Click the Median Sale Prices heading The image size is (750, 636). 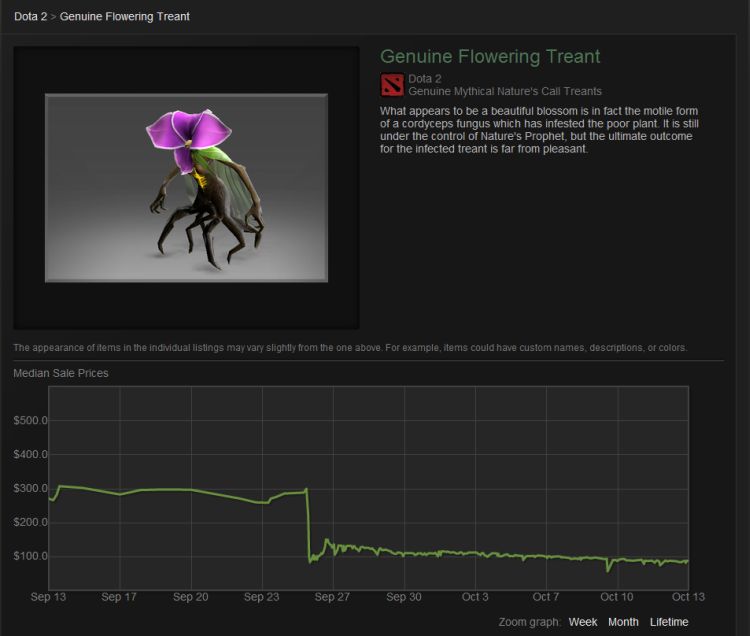[x=61, y=373]
